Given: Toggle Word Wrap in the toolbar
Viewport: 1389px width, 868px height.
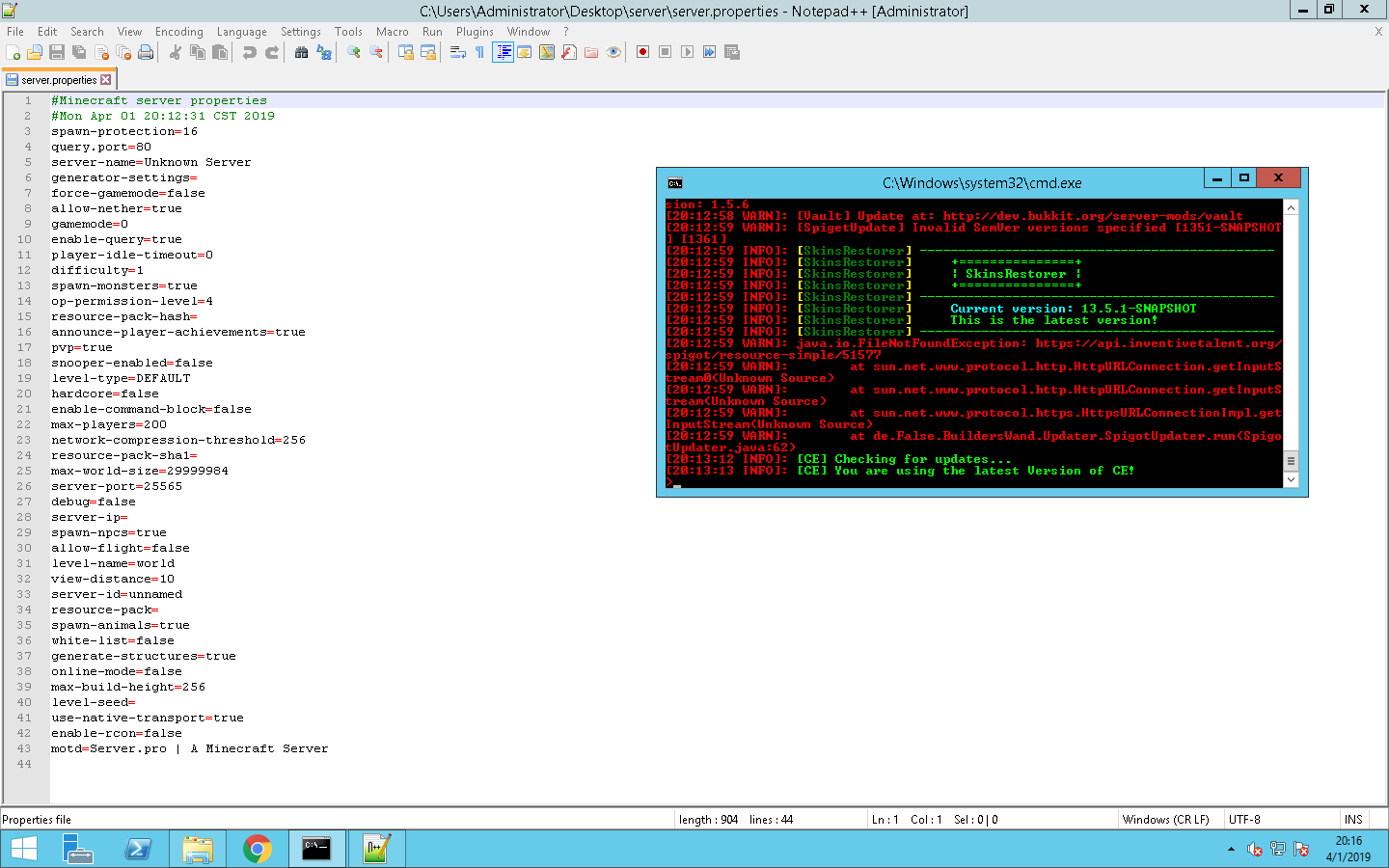Looking at the screenshot, I should [x=458, y=52].
